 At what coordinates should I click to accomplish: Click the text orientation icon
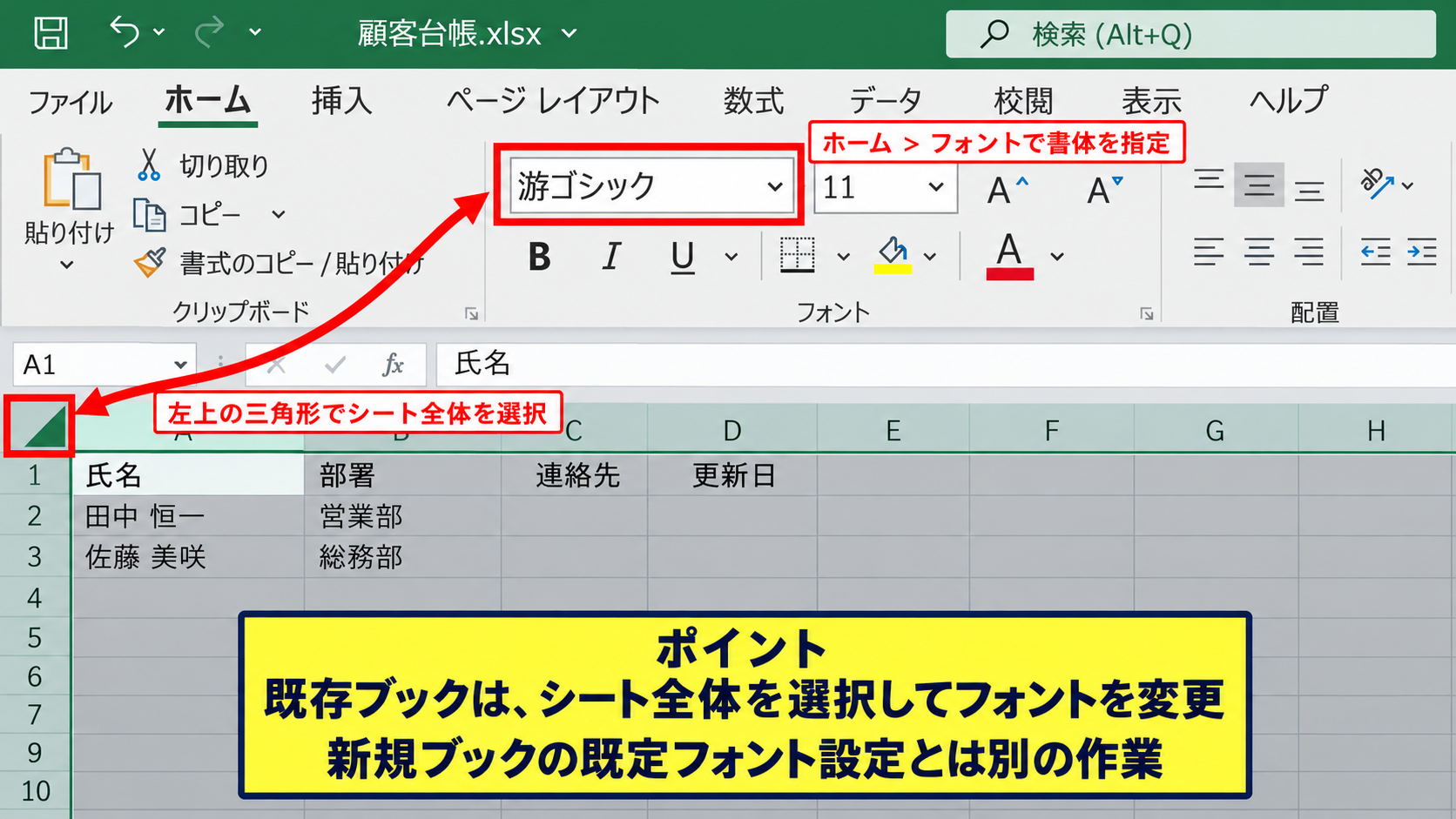coord(1377,184)
